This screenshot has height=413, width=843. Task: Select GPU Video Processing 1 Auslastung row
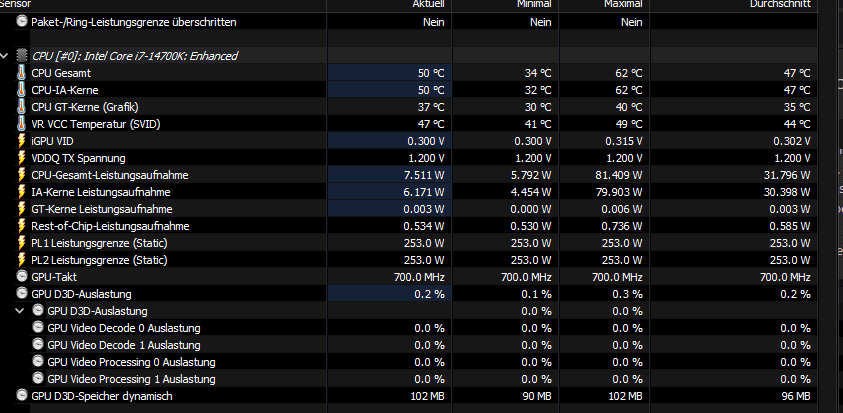click(130, 379)
